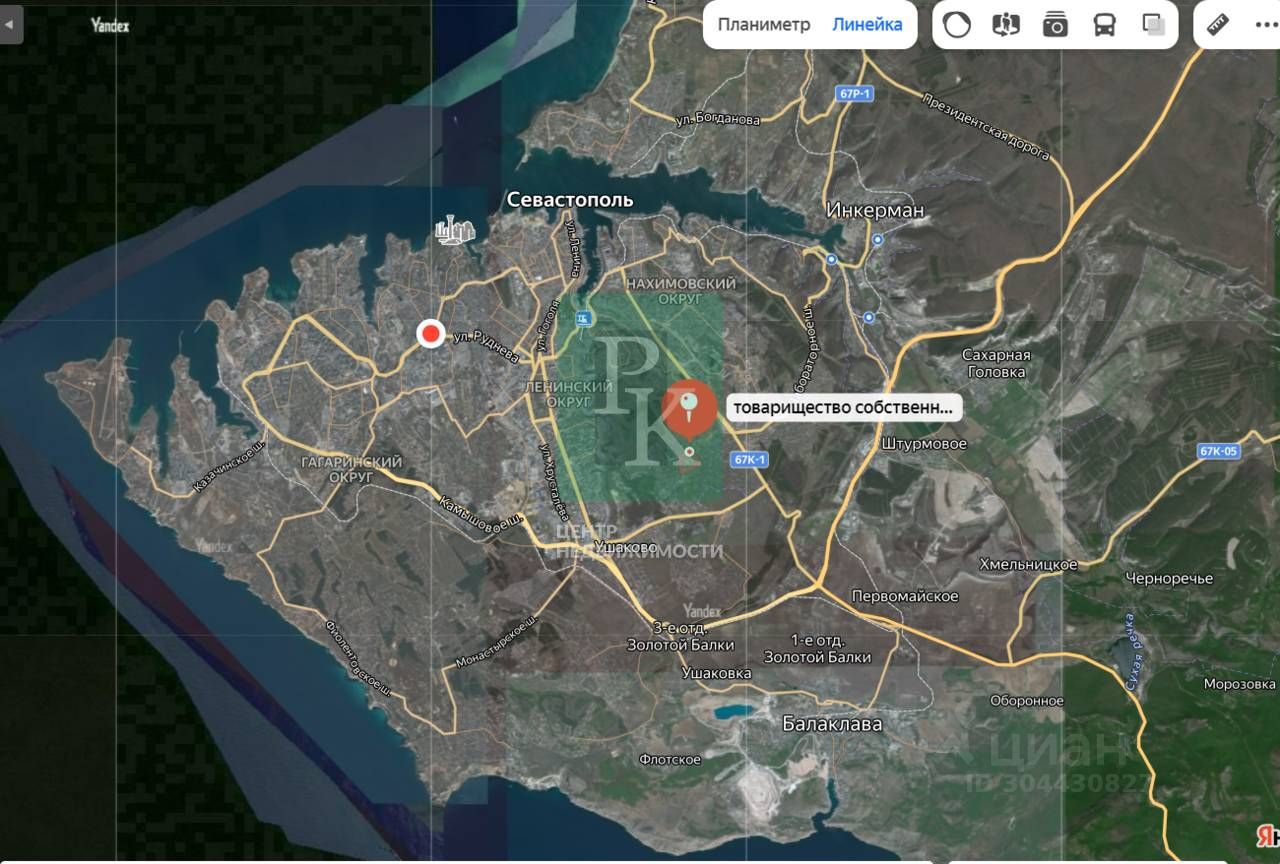Select the Линейка tab
Image resolution: width=1280 pixels, height=864 pixels.
pos(867,25)
